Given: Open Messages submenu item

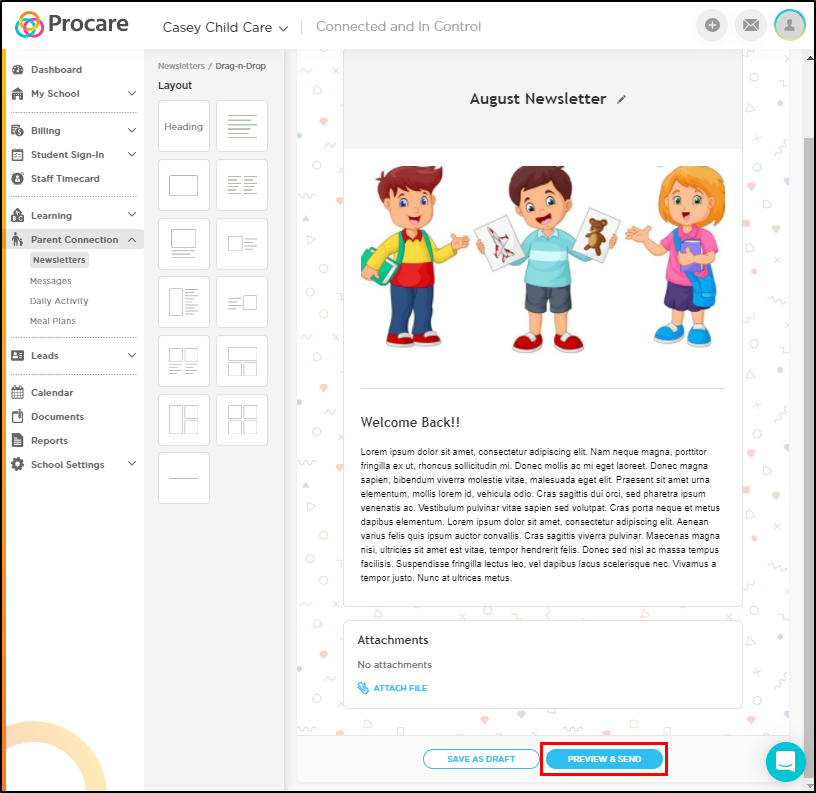Looking at the screenshot, I should coord(51,281).
